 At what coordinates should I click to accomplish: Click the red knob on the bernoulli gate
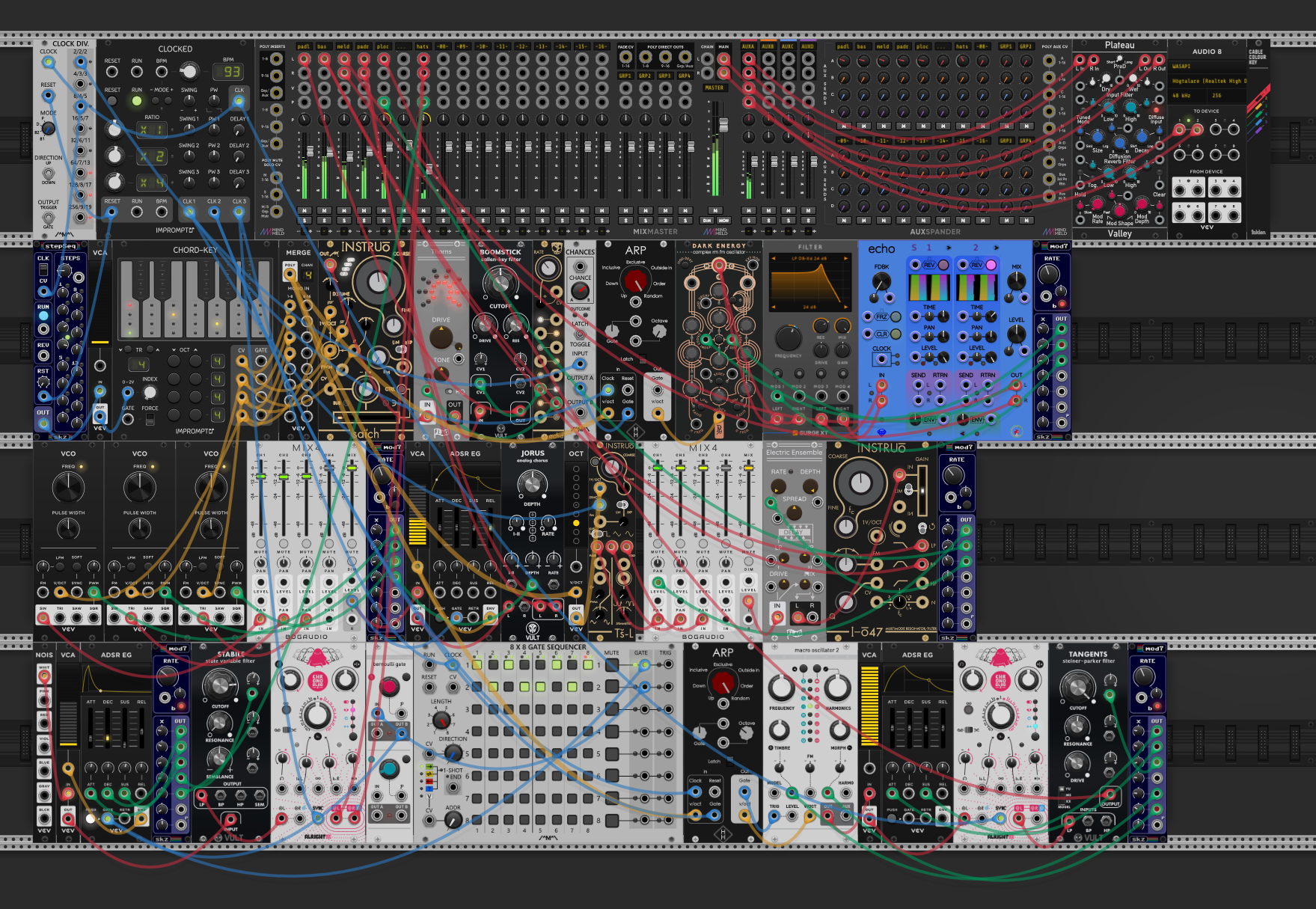[x=389, y=686]
